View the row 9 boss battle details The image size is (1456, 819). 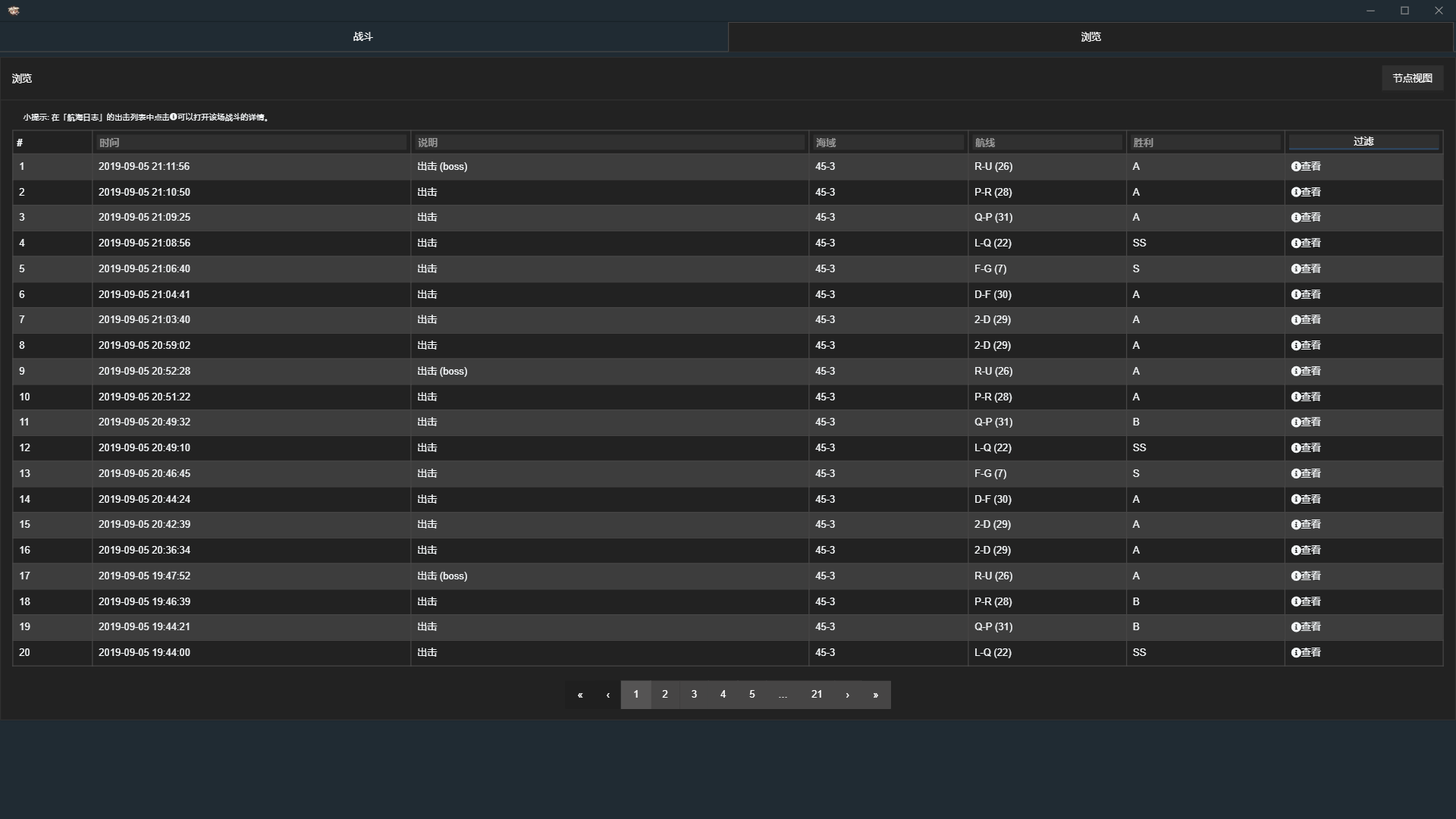point(1296,372)
